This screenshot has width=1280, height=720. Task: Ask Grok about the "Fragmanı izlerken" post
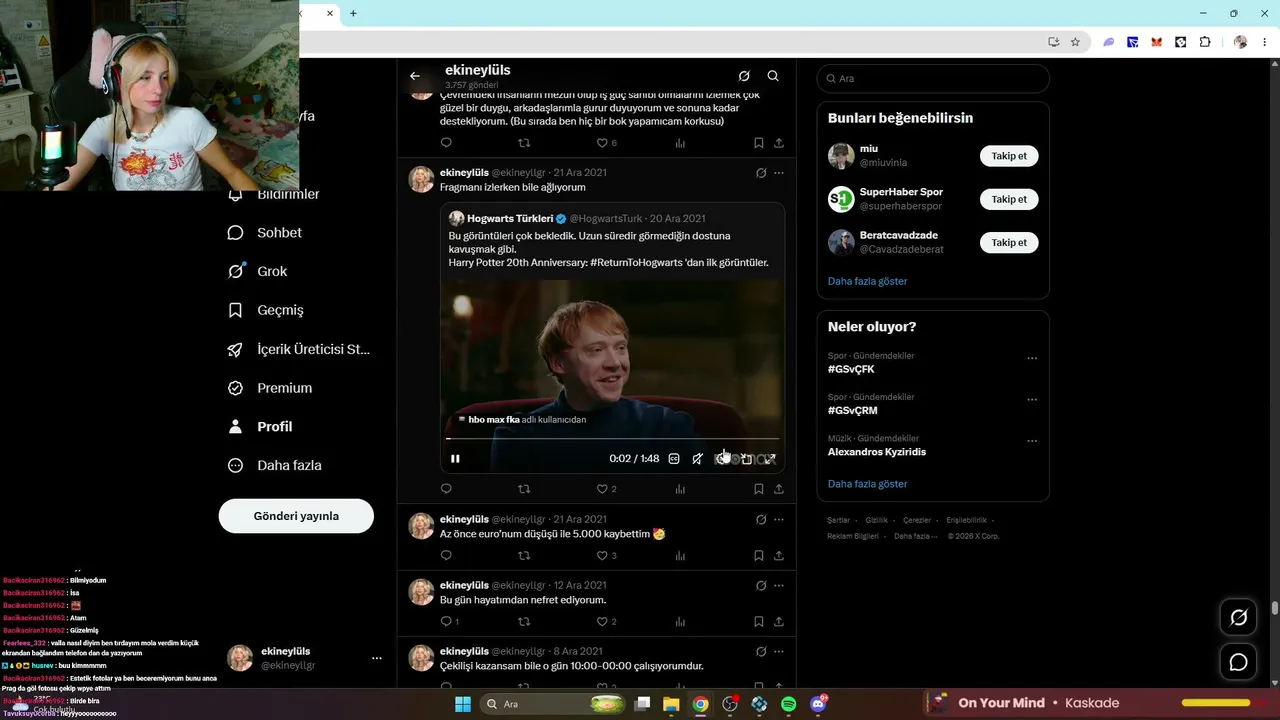761,173
